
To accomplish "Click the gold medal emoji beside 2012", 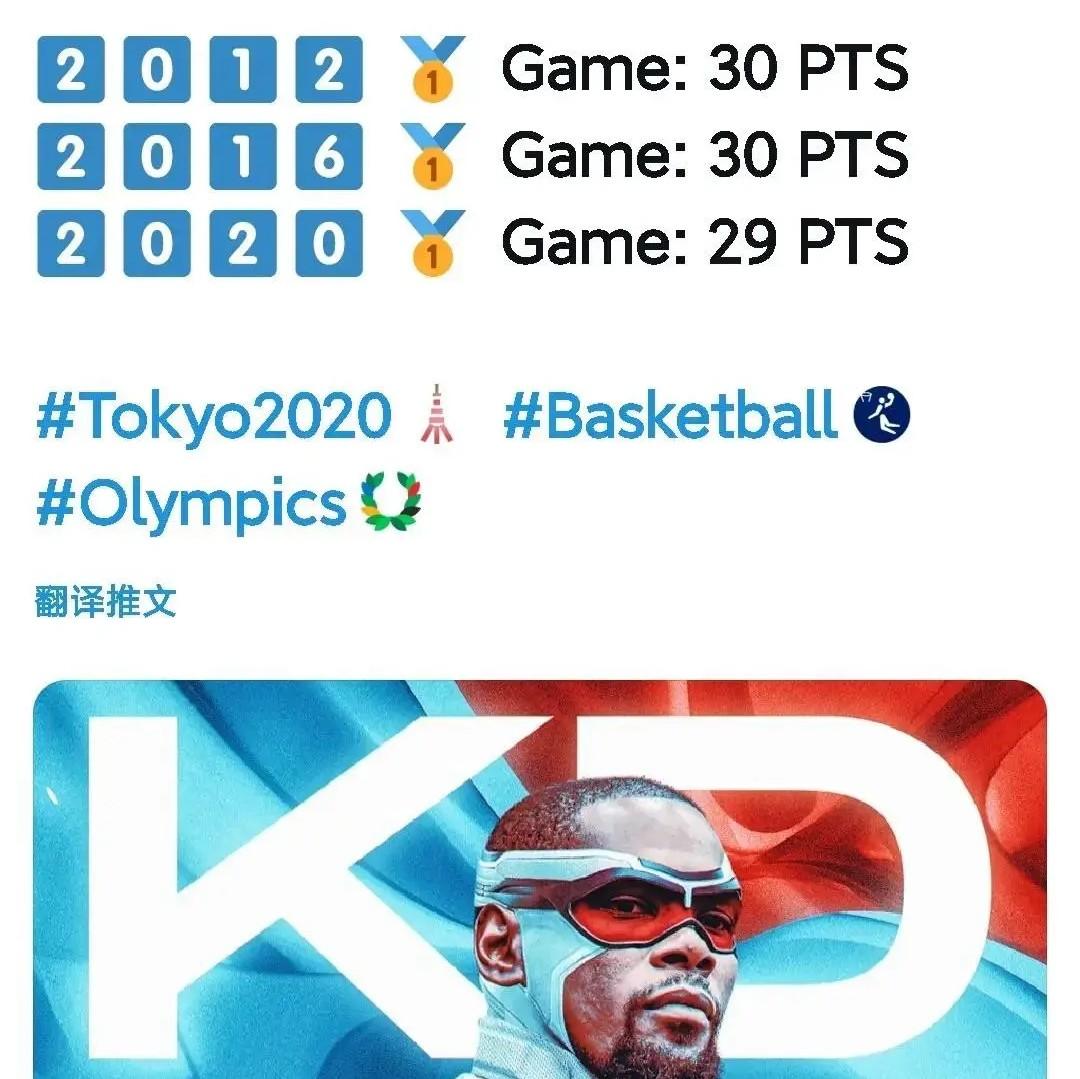I will (431, 68).
